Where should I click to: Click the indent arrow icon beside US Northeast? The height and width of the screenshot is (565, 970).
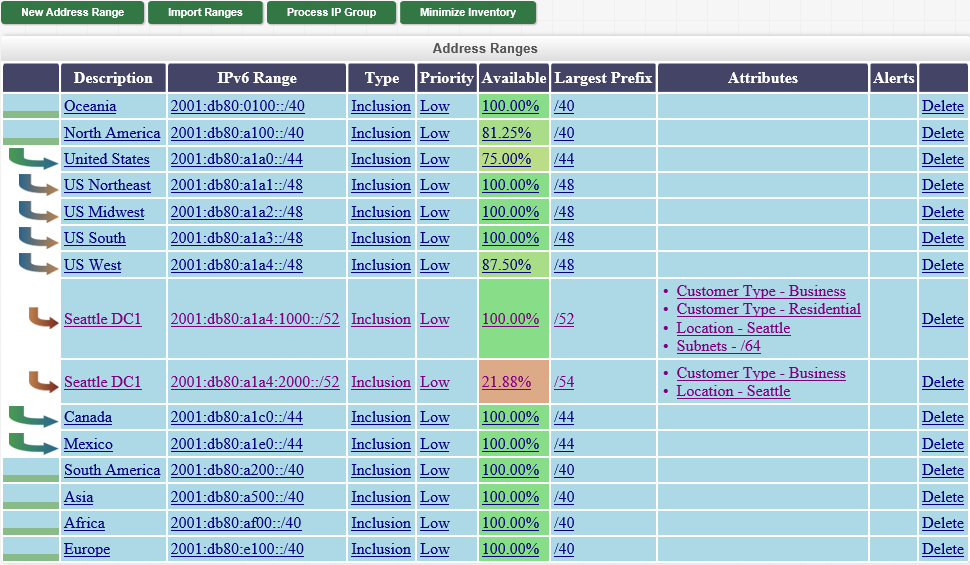tap(38, 185)
